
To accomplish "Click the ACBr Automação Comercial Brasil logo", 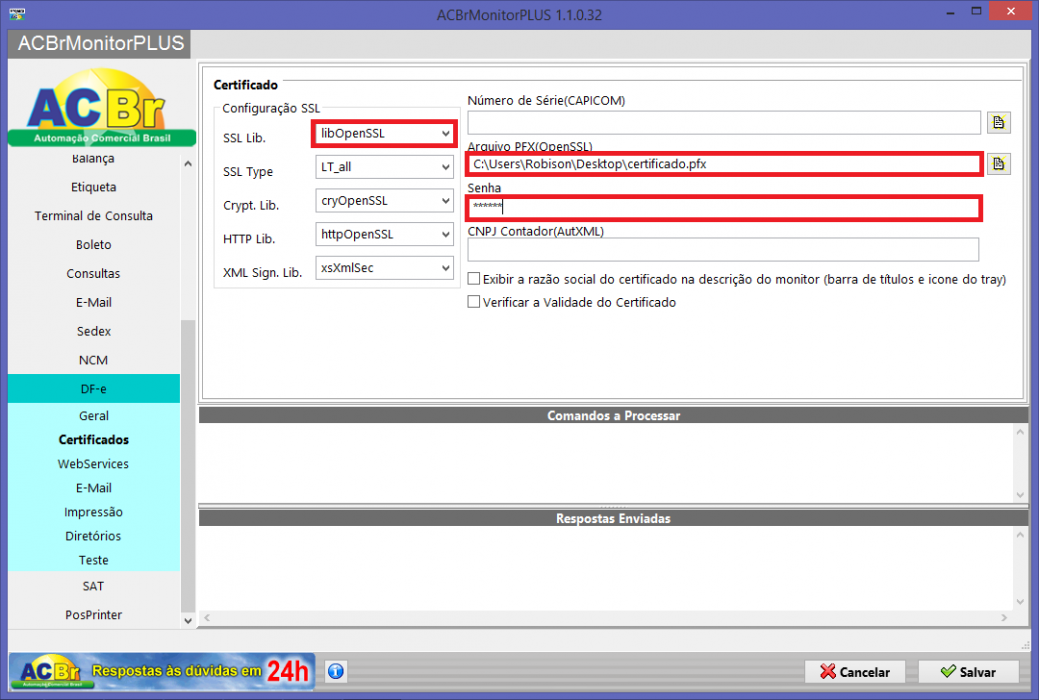I will [x=102, y=107].
